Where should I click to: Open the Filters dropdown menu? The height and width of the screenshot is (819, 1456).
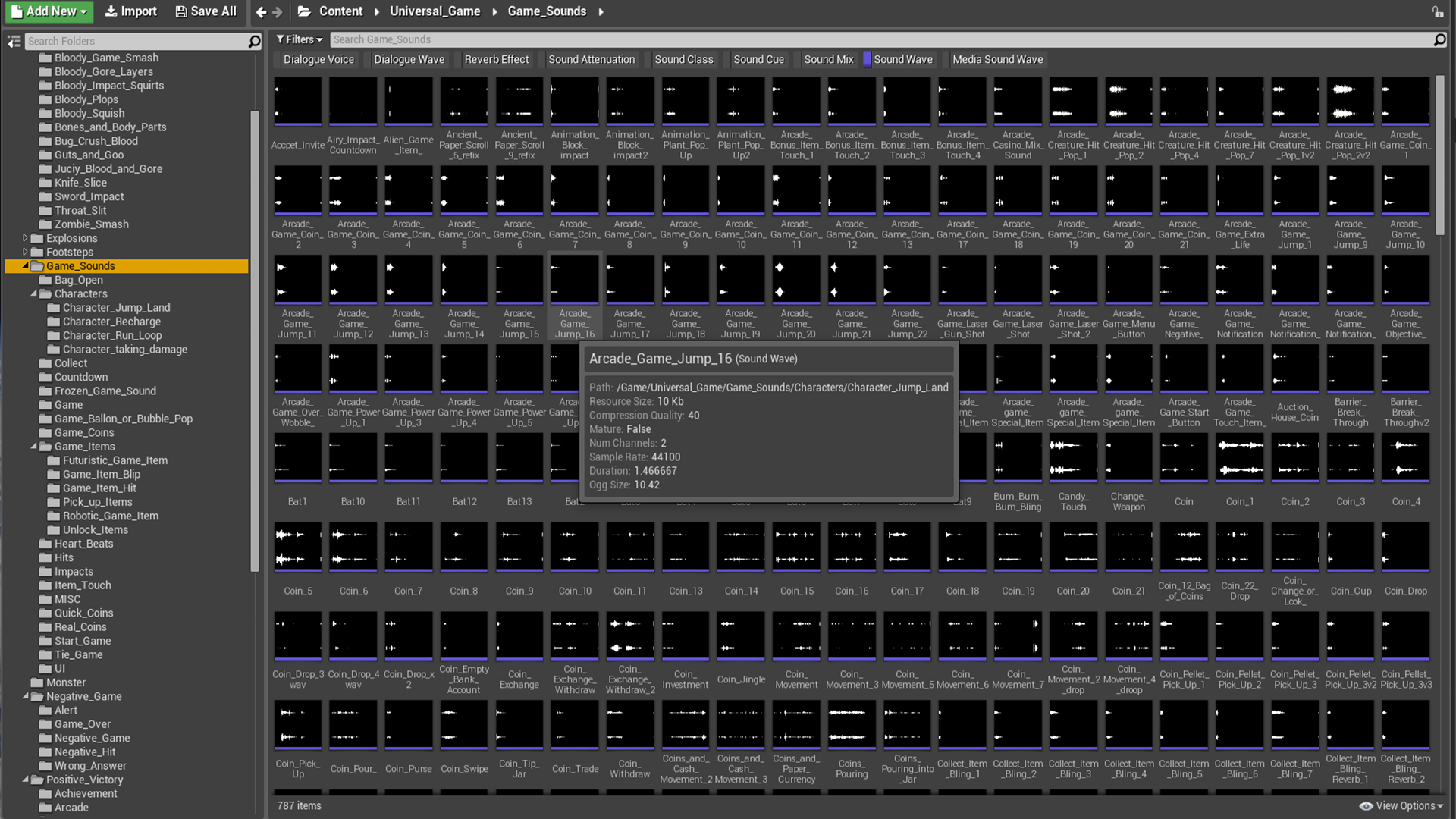tap(299, 39)
